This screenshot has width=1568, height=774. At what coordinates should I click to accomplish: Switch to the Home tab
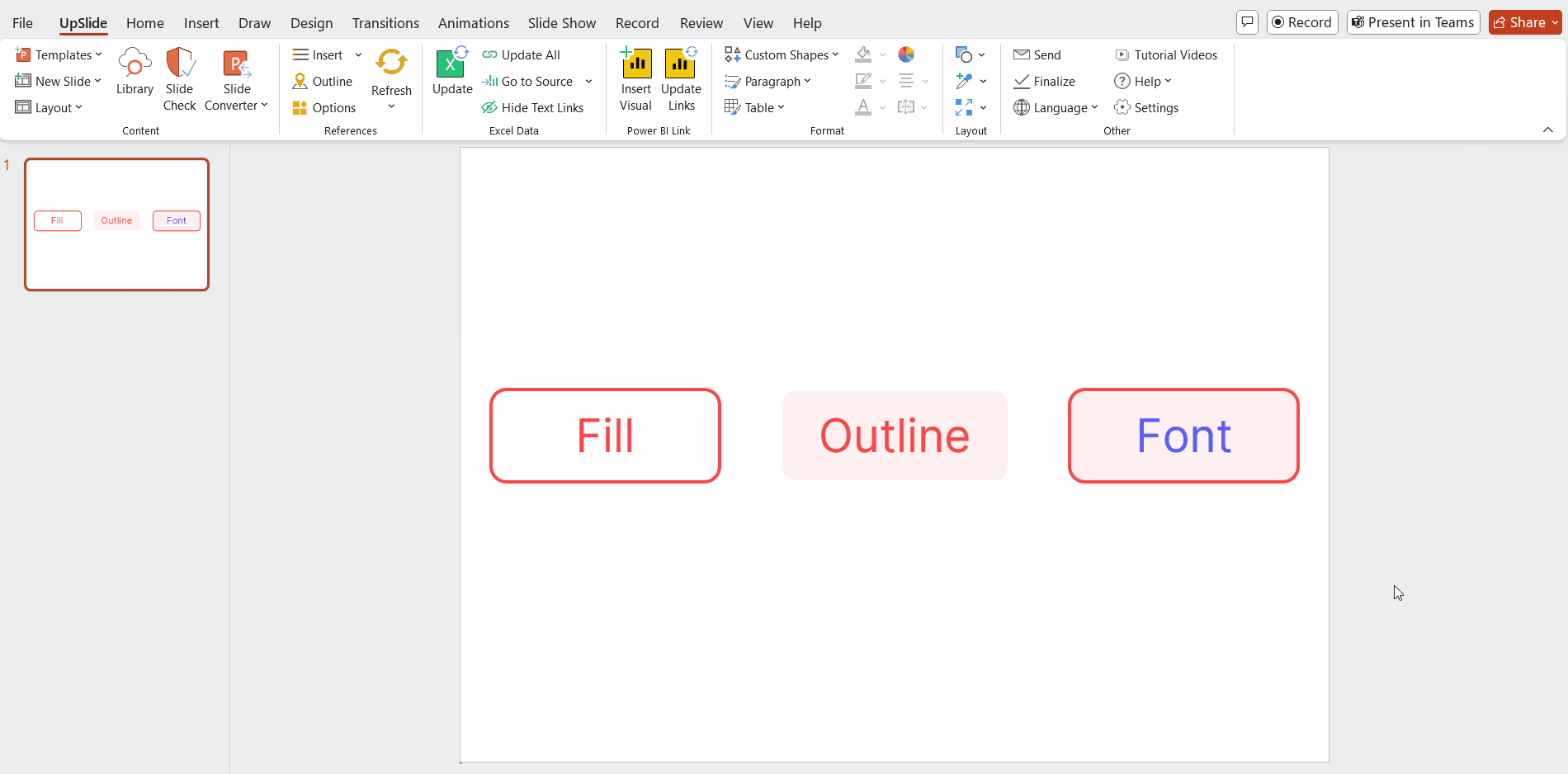click(145, 23)
